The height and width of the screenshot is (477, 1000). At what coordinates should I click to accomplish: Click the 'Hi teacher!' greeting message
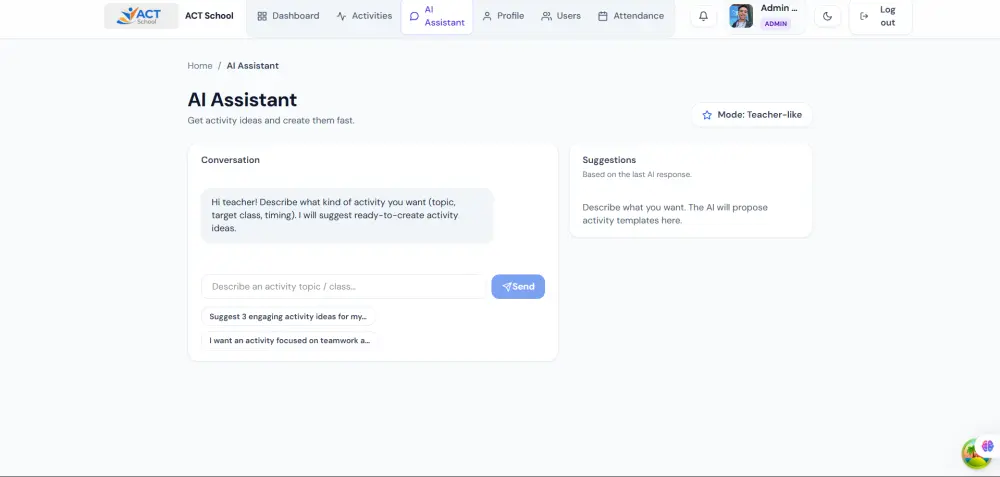coord(347,215)
